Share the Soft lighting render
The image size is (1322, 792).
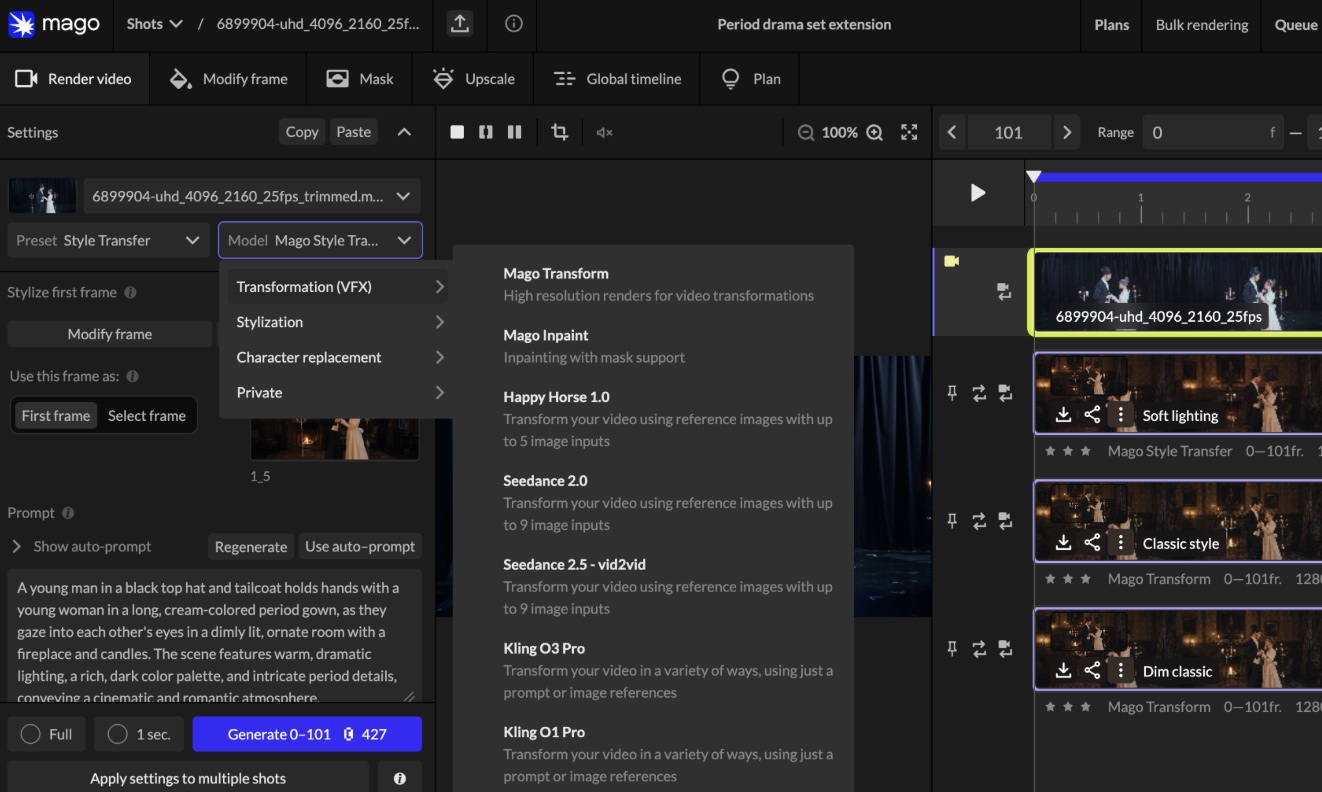[x=1092, y=415]
